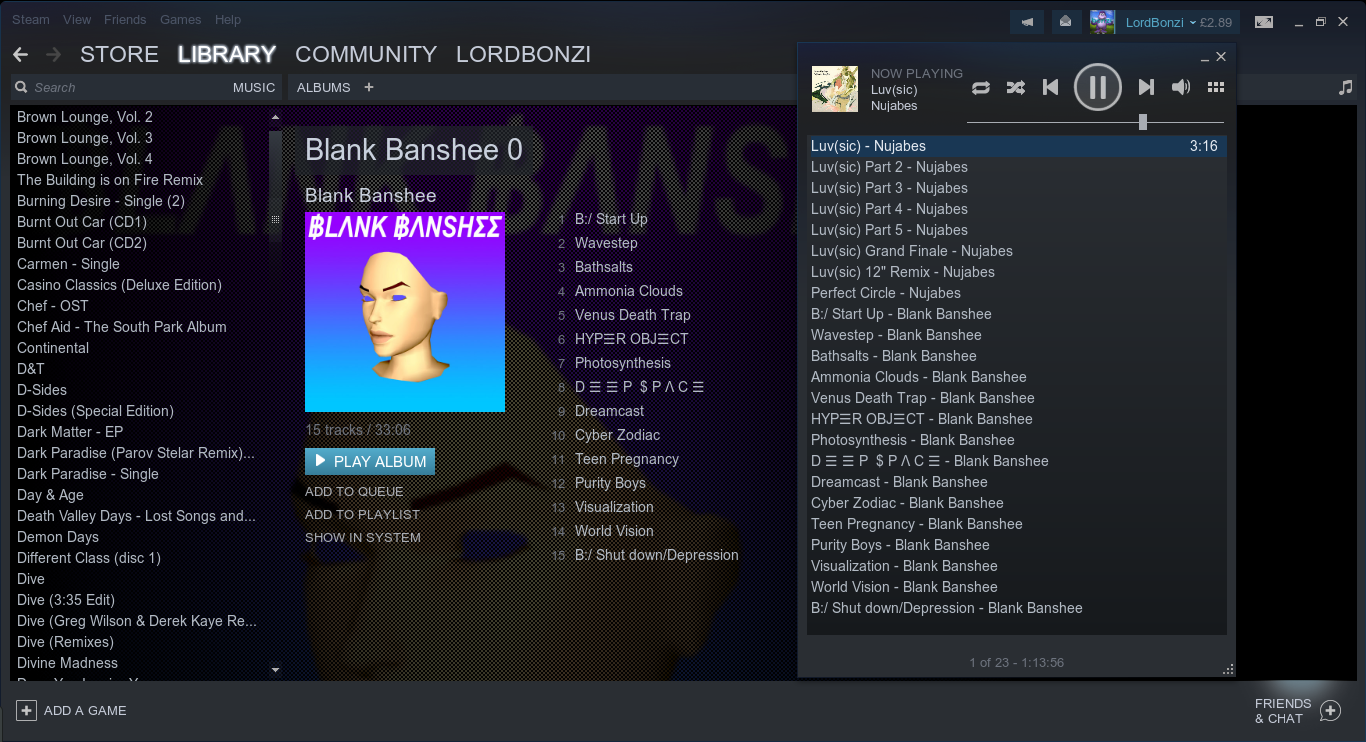Add a new tab next to ALBUMS
Image resolution: width=1366 pixels, height=742 pixels.
pos(369,87)
